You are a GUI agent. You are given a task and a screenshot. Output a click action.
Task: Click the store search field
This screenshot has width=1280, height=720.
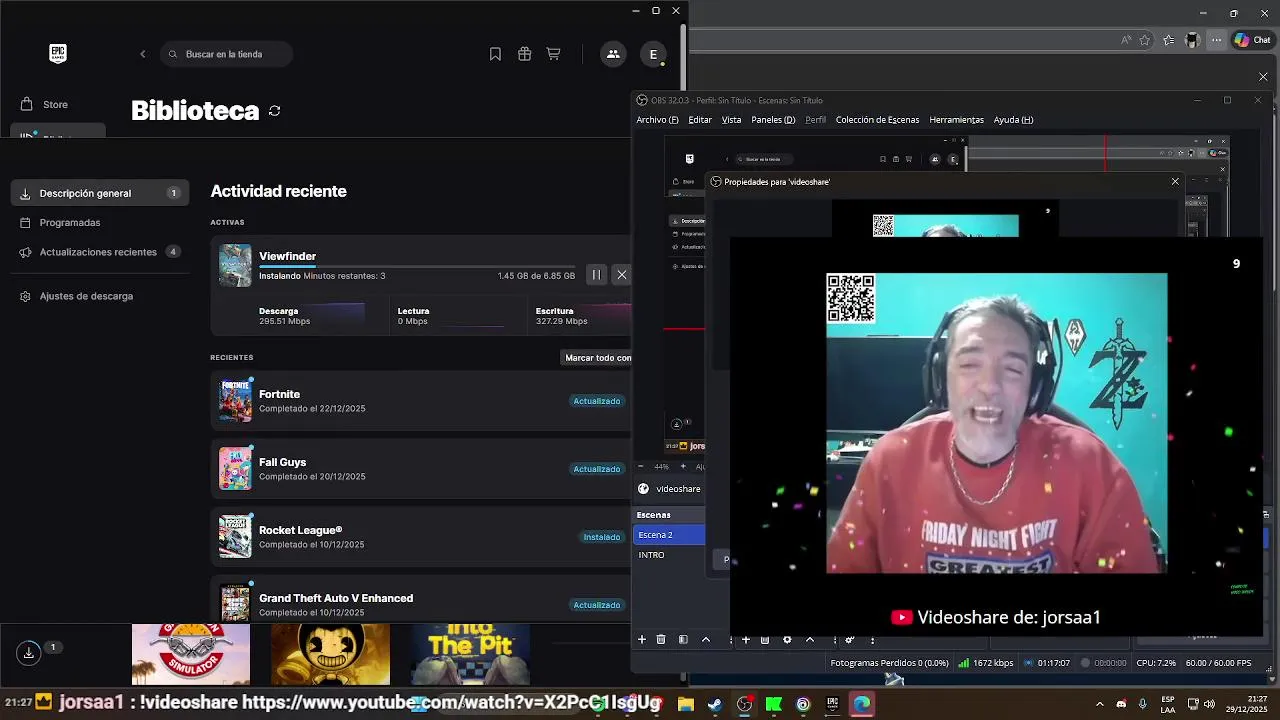coord(227,54)
